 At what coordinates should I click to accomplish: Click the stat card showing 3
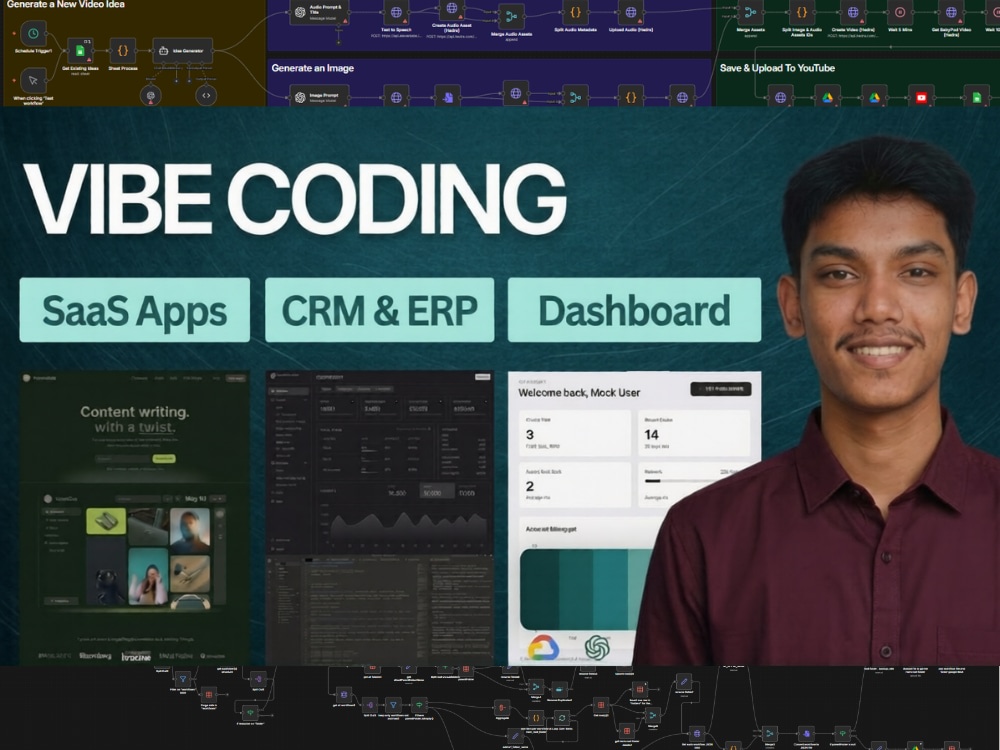(x=575, y=432)
